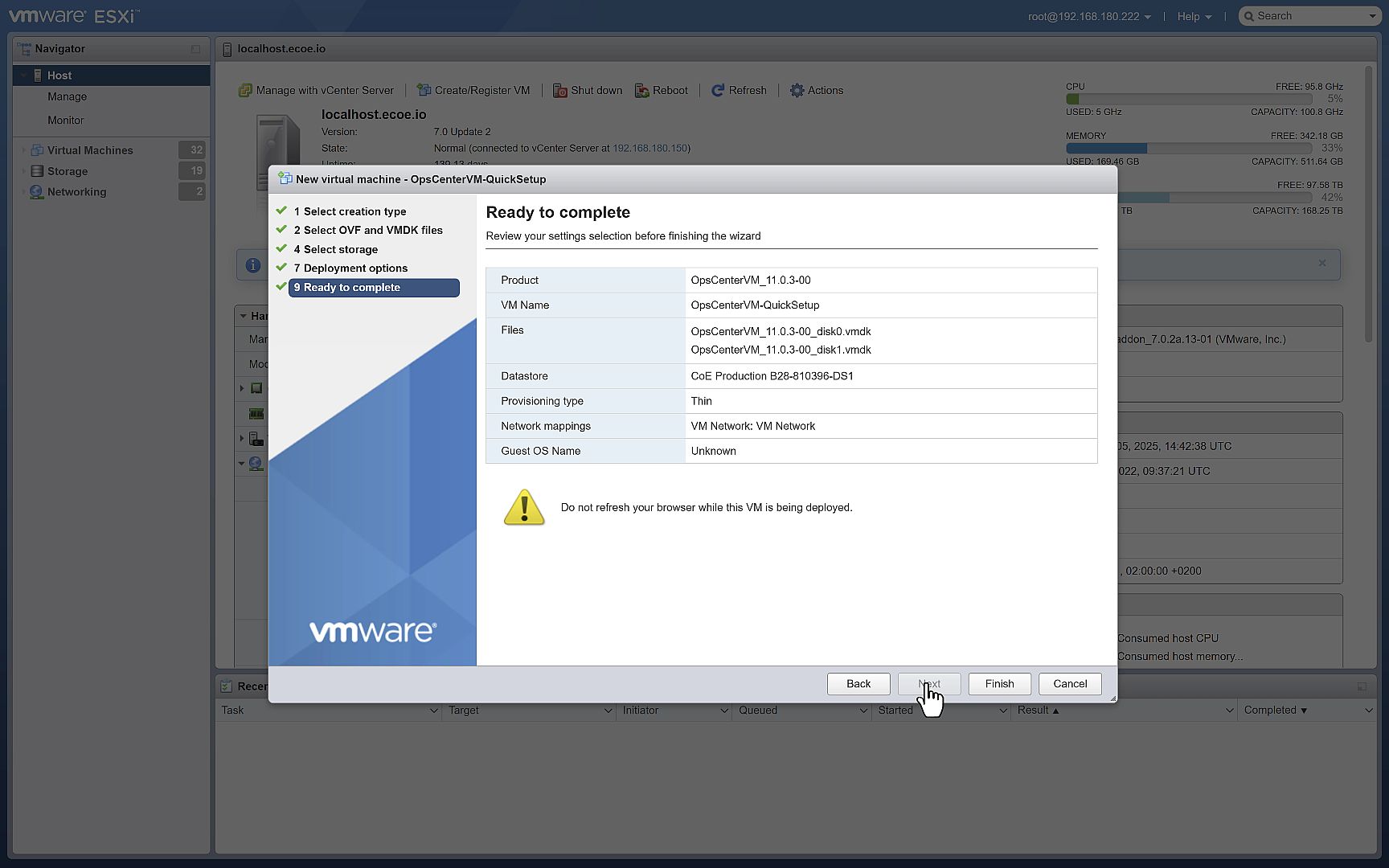Click the Virtual Machines icon in Navigator

pyautogui.click(x=37, y=150)
